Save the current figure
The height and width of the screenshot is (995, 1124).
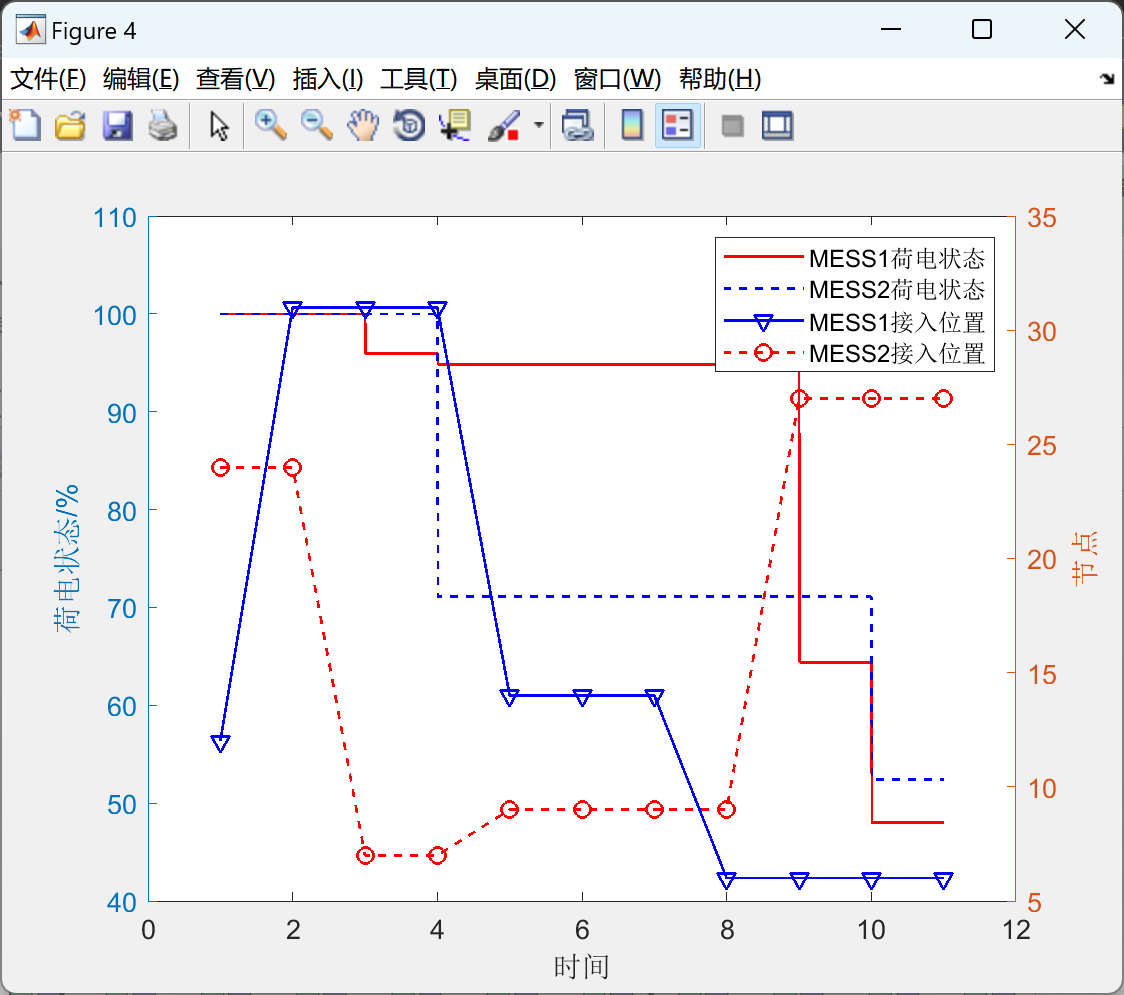coord(117,125)
